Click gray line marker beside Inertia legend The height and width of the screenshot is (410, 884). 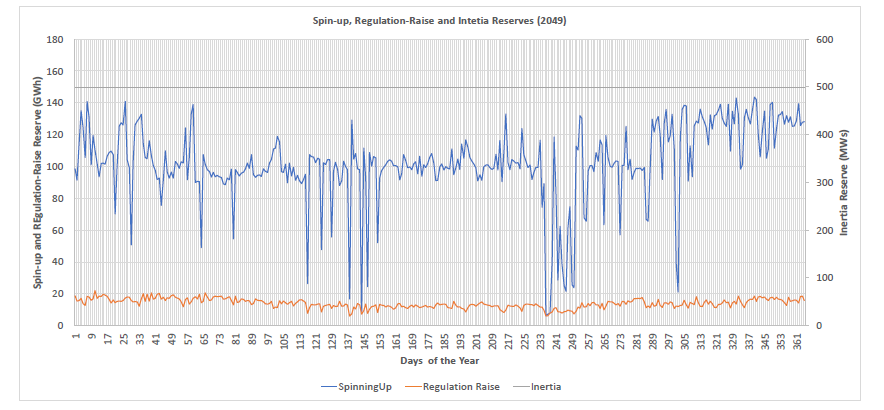[x=521, y=387]
